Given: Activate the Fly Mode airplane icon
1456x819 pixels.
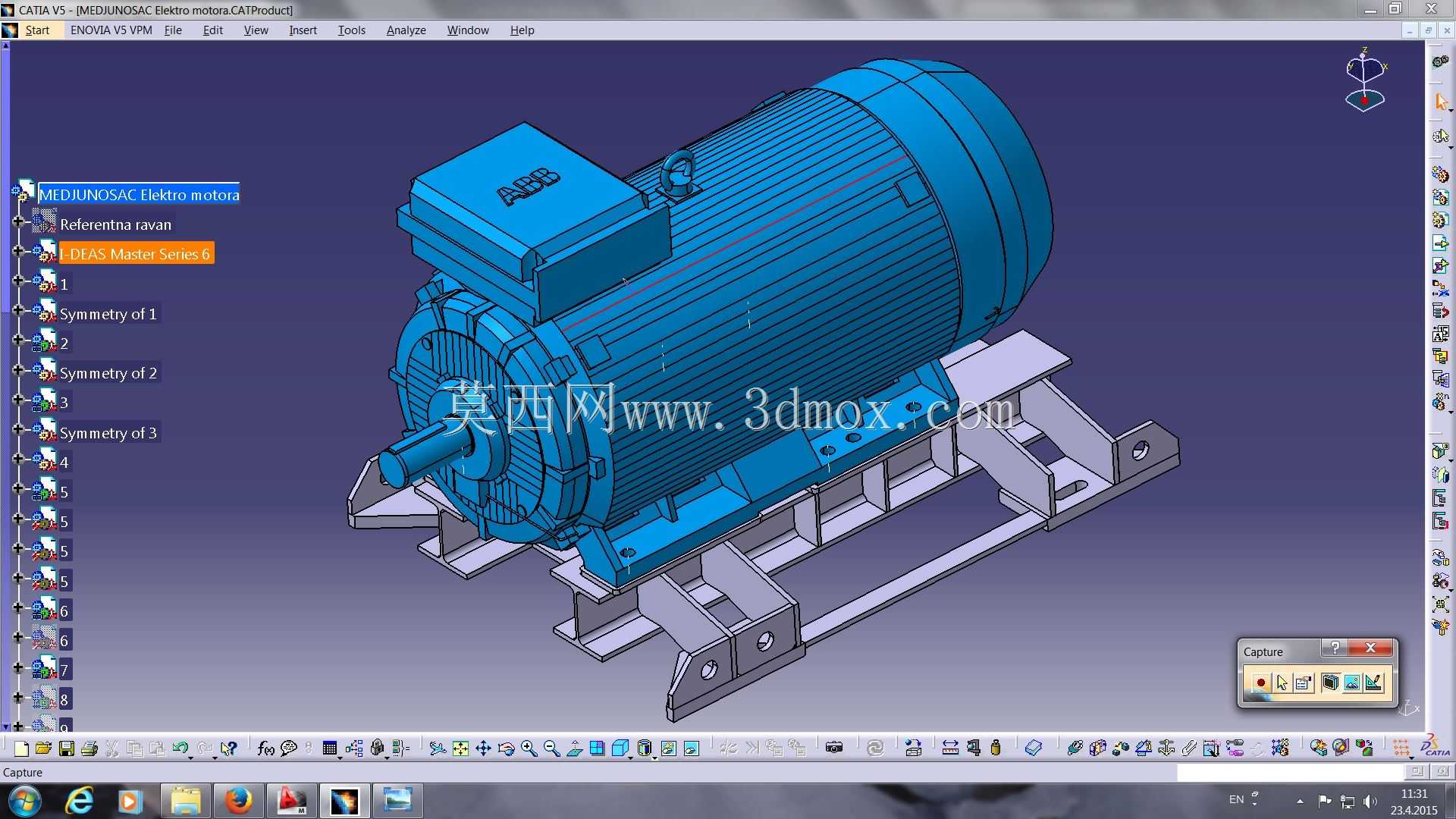Looking at the screenshot, I should point(438,748).
